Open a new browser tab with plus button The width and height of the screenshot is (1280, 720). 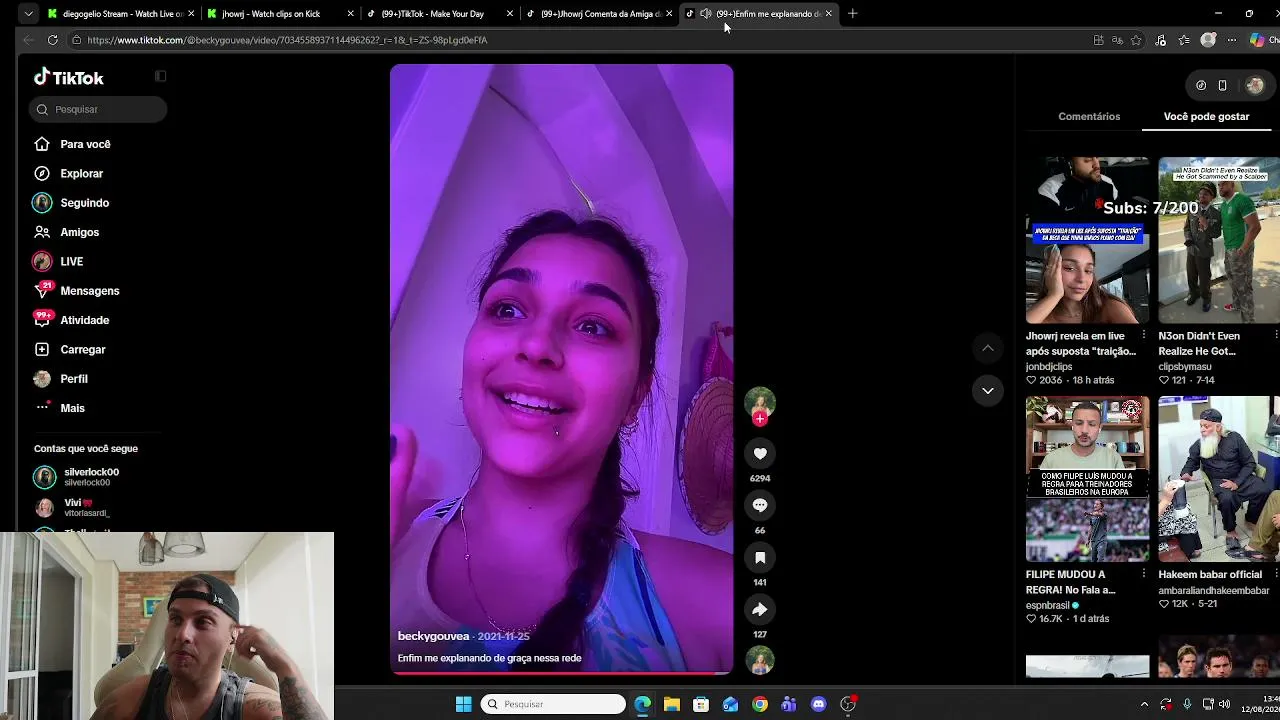click(x=852, y=14)
